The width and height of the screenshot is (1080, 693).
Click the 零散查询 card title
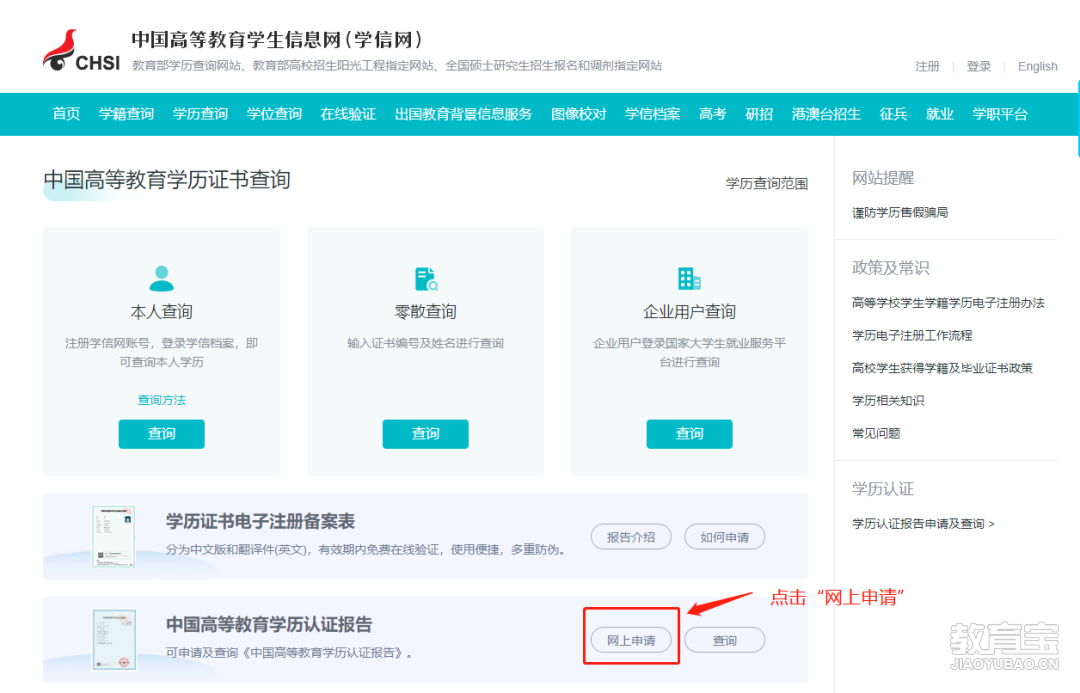pyautogui.click(x=426, y=312)
